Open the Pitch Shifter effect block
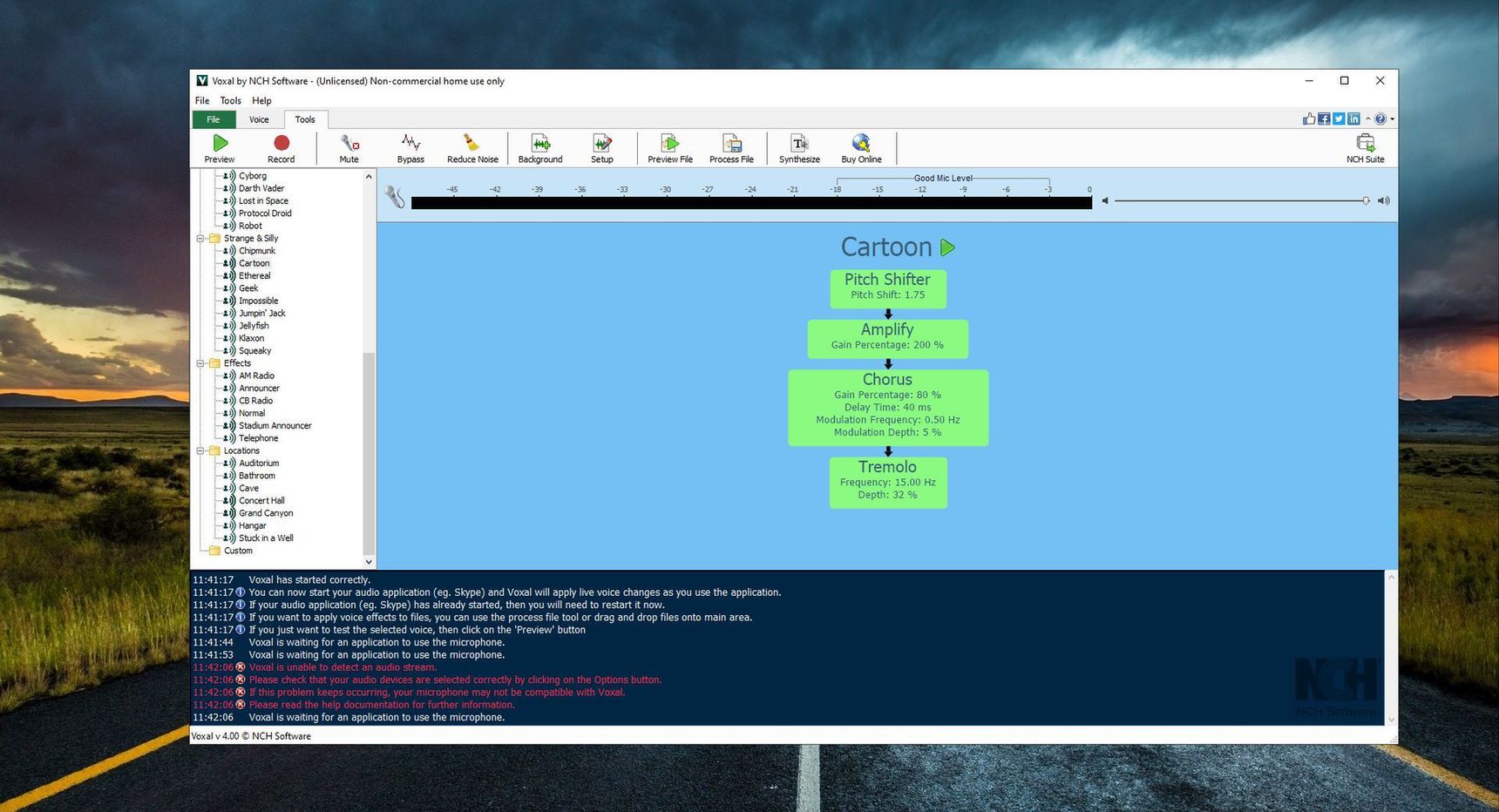Image resolution: width=1499 pixels, height=812 pixels. click(887, 288)
